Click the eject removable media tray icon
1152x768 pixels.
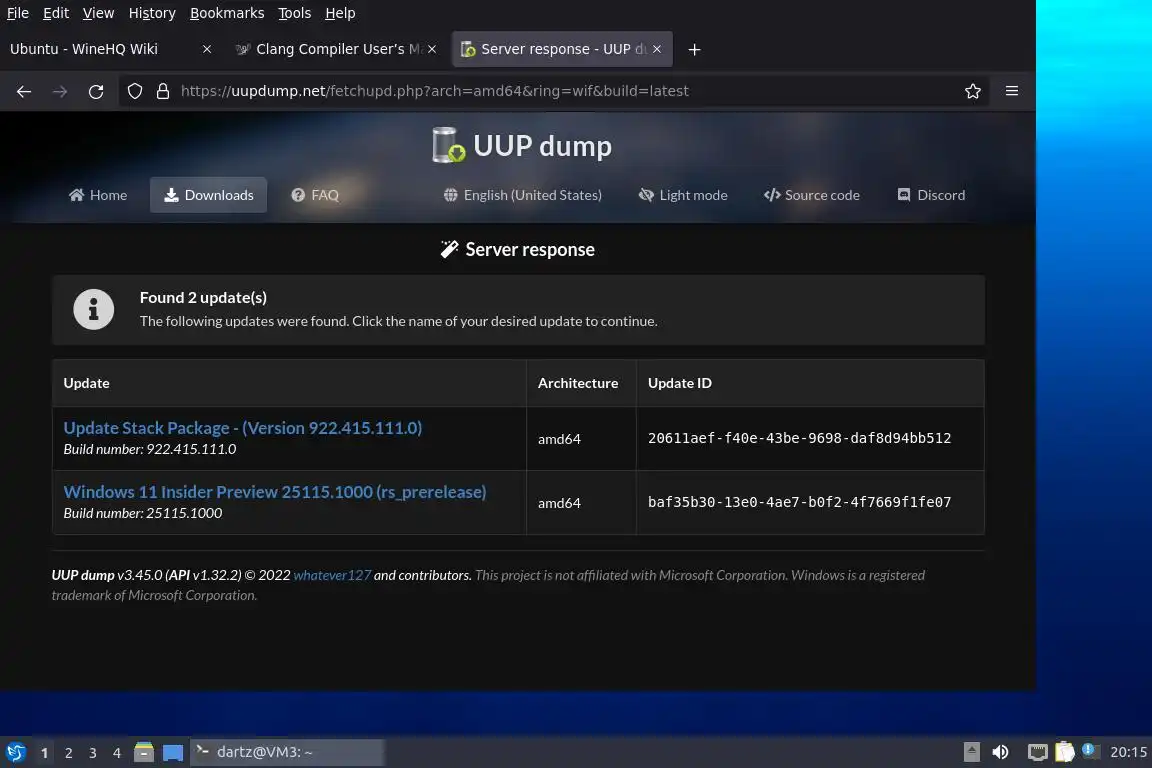pyautogui.click(x=971, y=752)
